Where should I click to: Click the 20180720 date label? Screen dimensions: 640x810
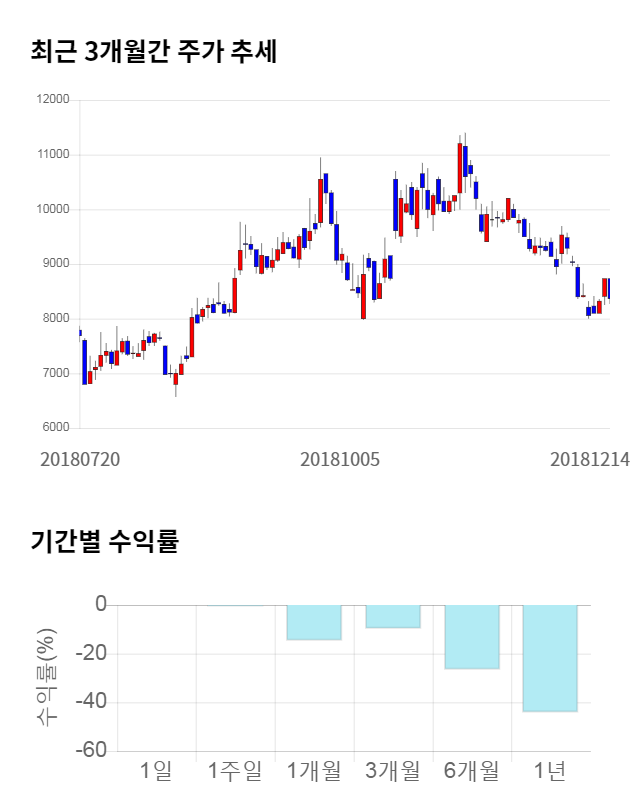pos(80,459)
